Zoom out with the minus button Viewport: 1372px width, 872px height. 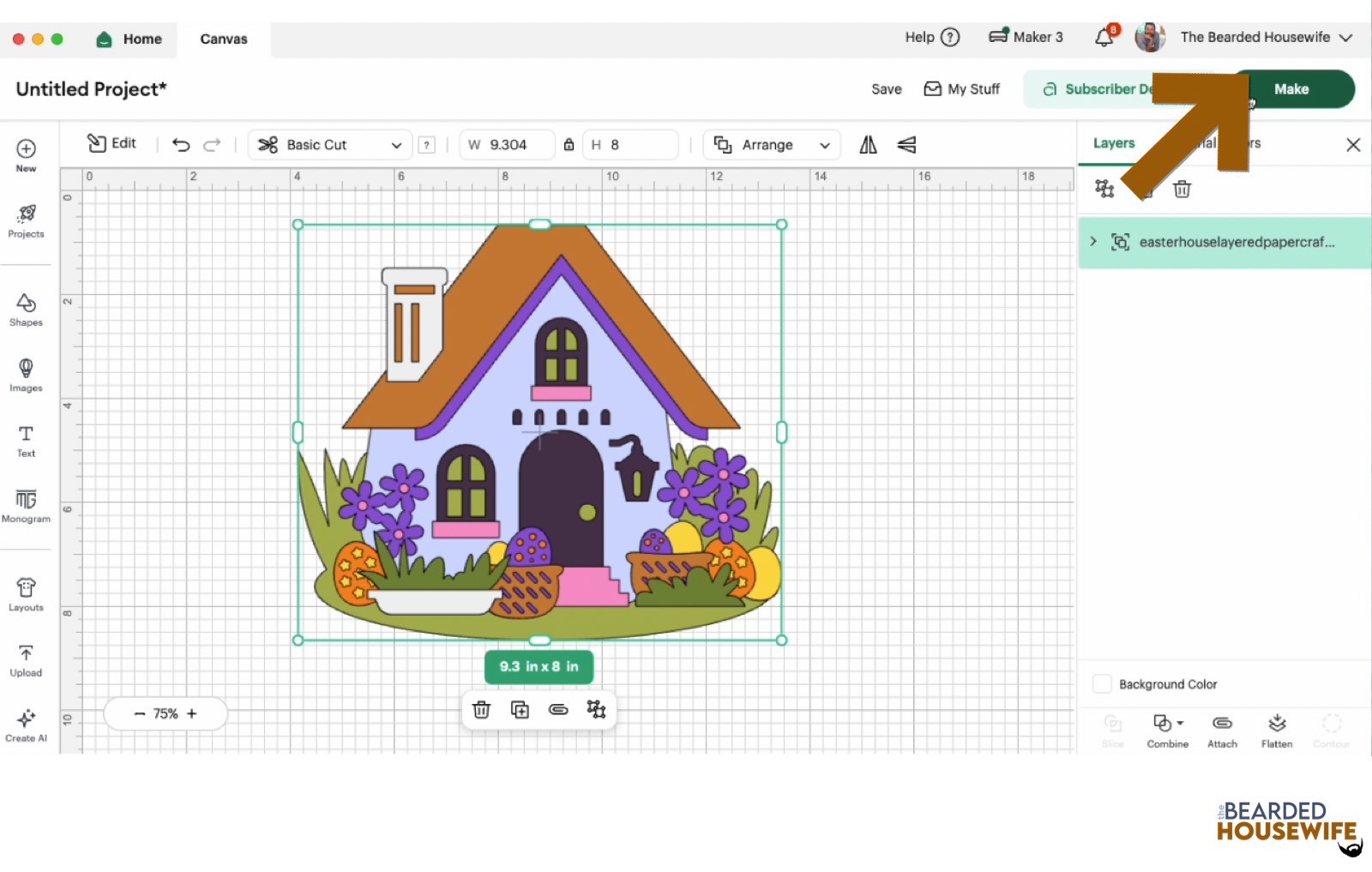[x=140, y=713]
